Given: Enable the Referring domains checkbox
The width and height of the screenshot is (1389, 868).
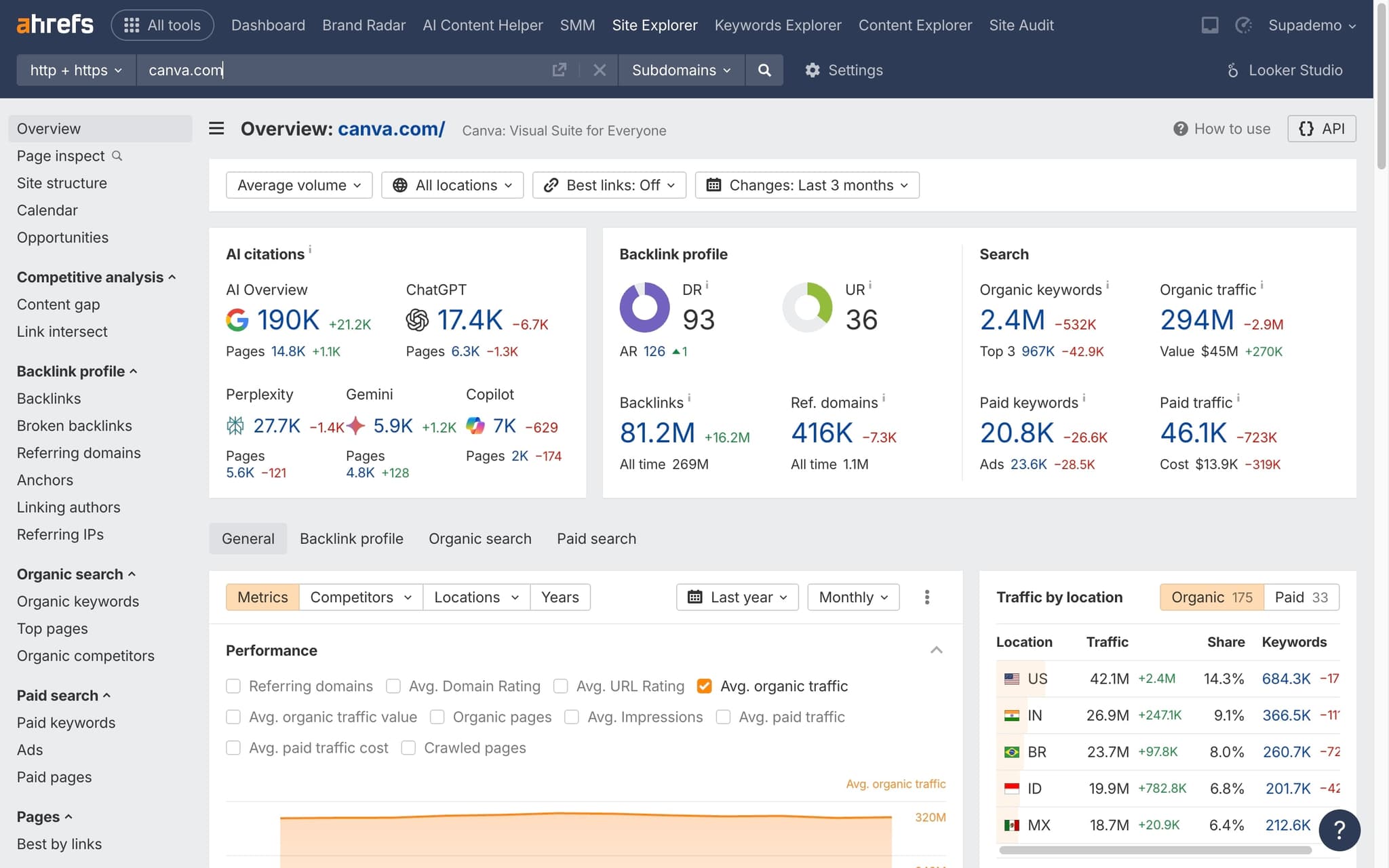Looking at the screenshot, I should click(233, 686).
